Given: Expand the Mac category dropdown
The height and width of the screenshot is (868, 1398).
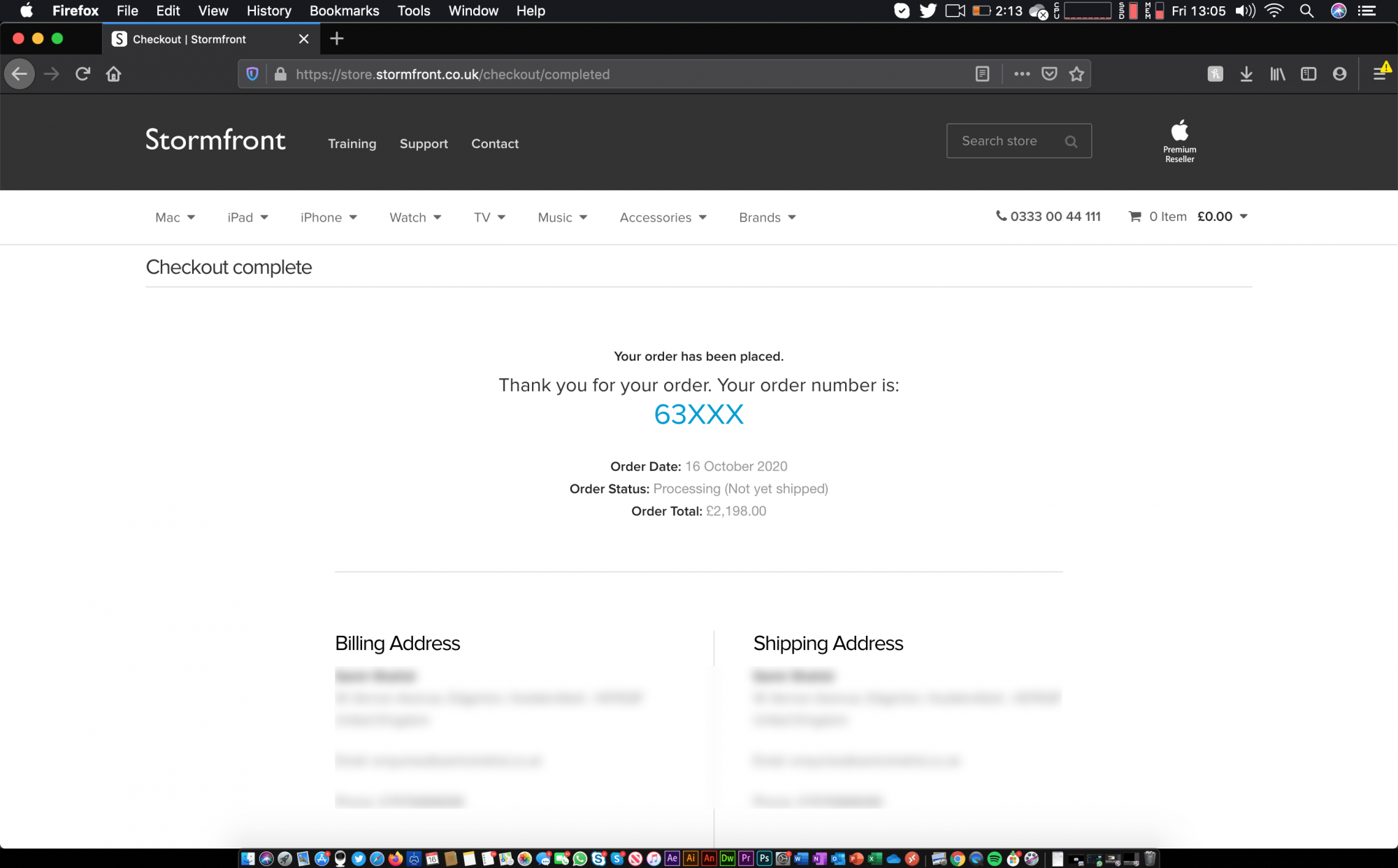Looking at the screenshot, I should click(175, 217).
